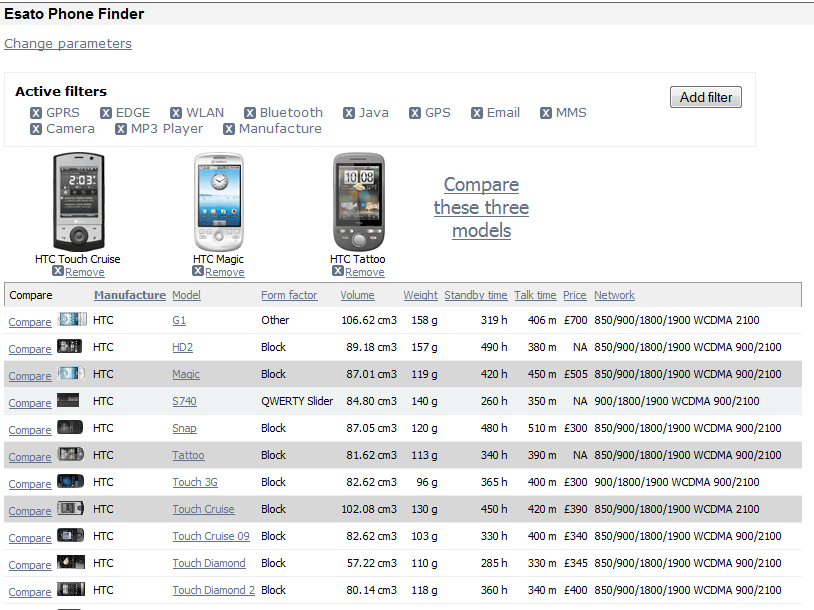The image size is (814, 610).
Task: Remove HTC Tattoo from comparison
Action: (x=365, y=272)
